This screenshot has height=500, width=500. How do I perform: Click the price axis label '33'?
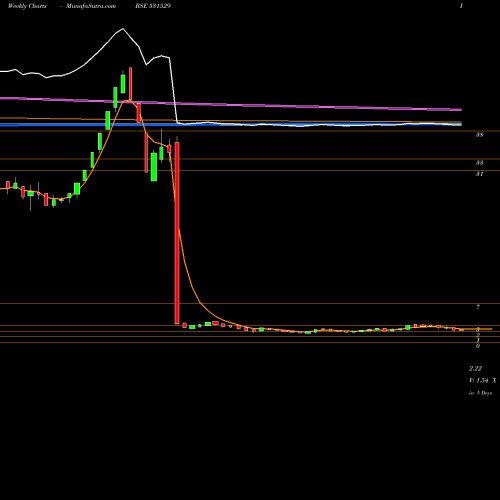[x=479, y=163]
